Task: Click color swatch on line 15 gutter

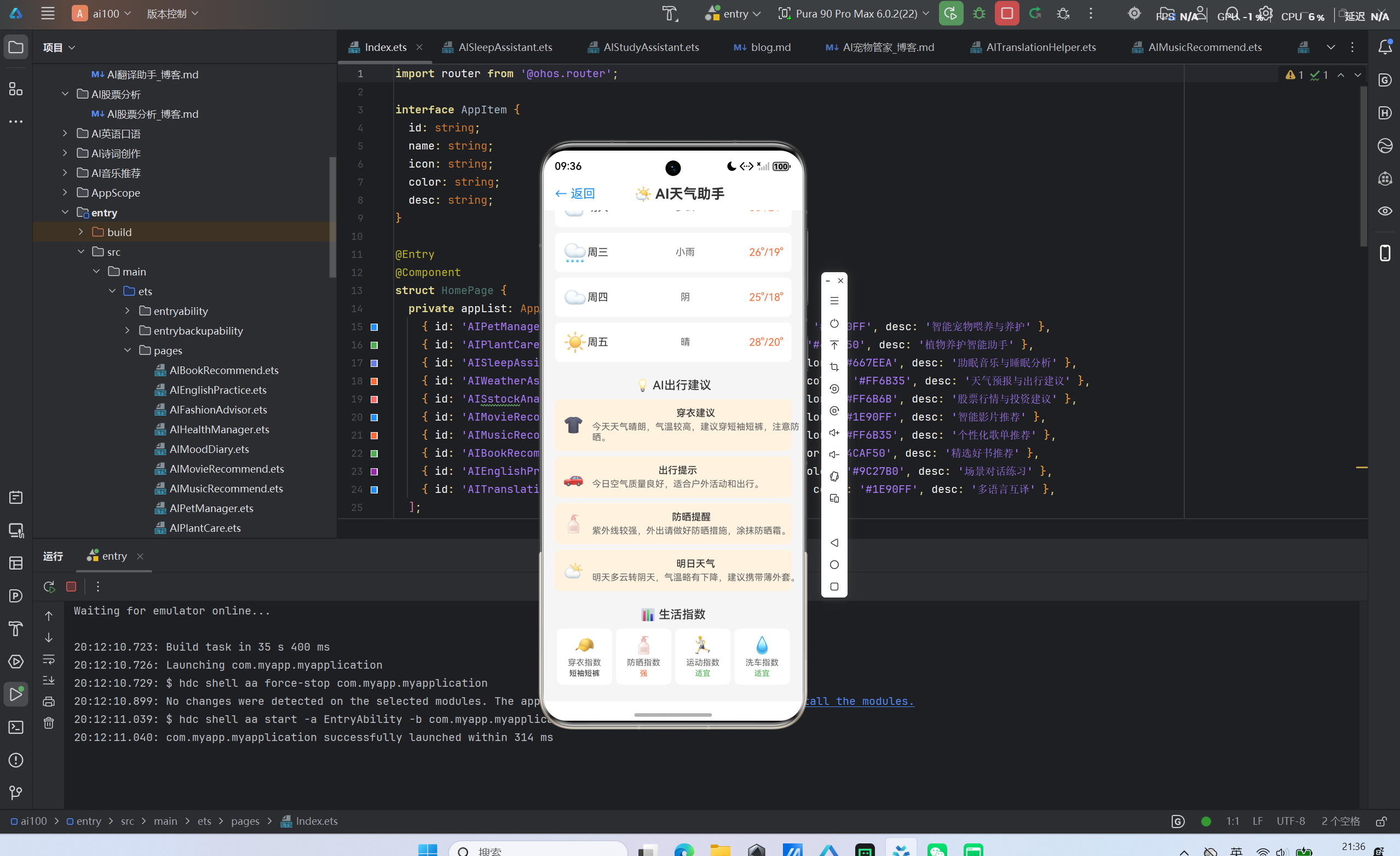Action: (x=375, y=327)
